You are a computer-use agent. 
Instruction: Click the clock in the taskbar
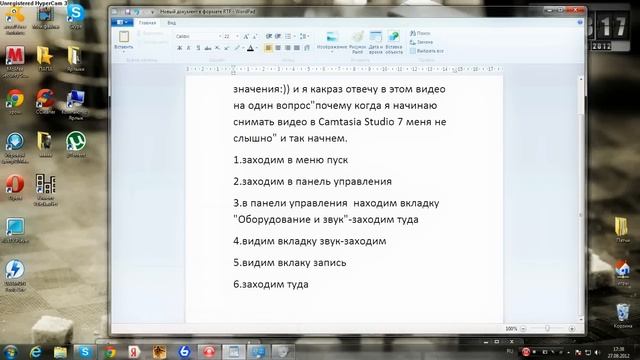pos(618,352)
